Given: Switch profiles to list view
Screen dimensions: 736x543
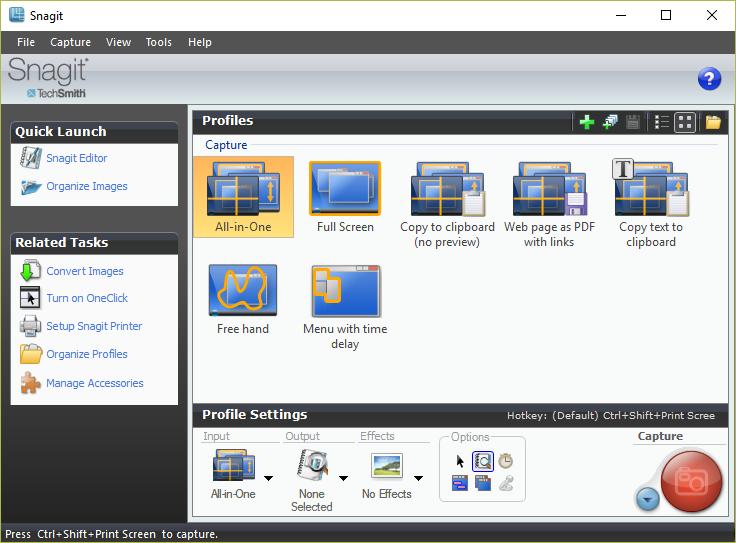Looking at the screenshot, I should point(661,122).
